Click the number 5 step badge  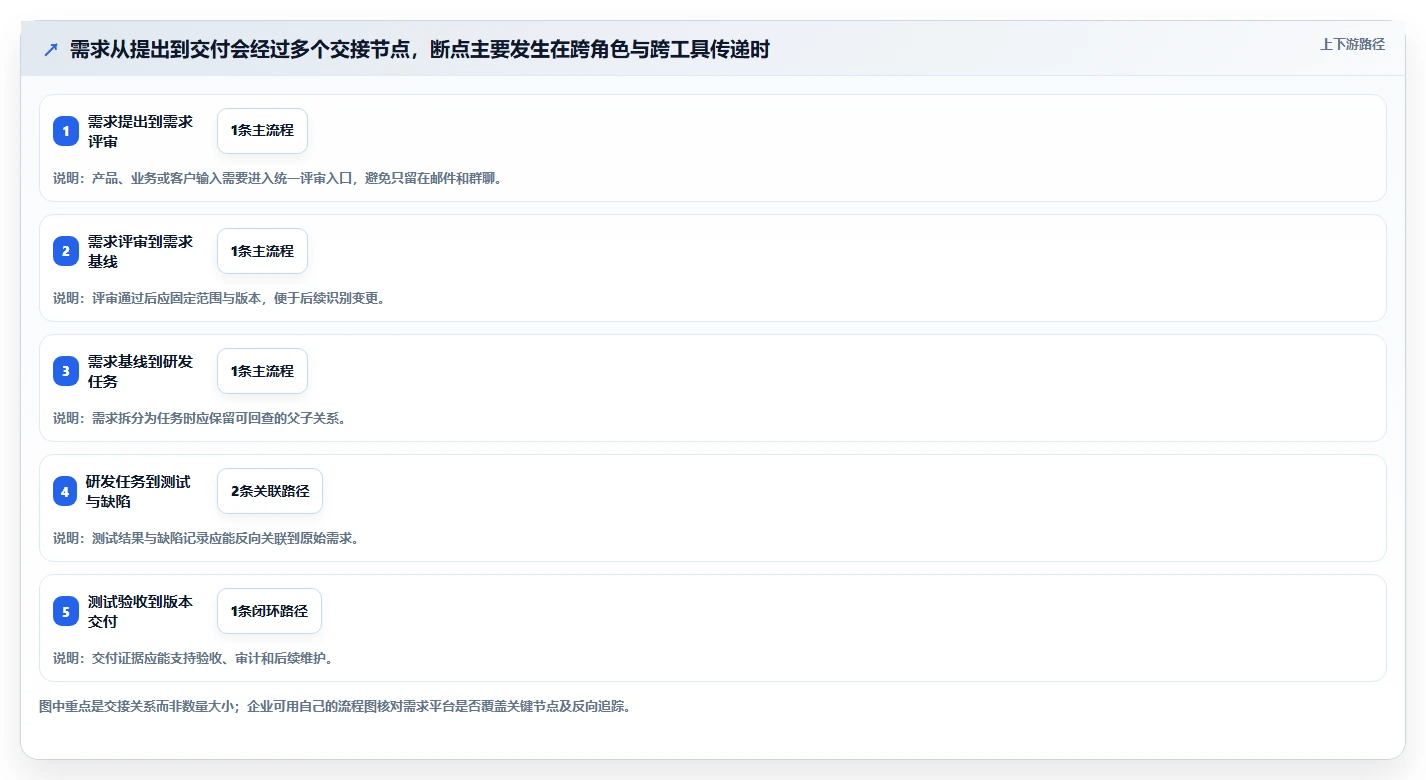pyautogui.click(x=66, y=611)
